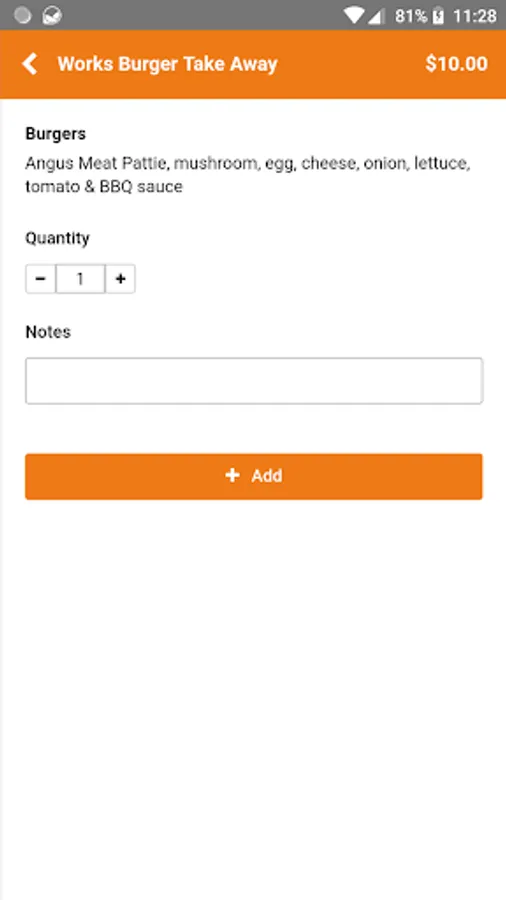Tap the burger ingredients description
This screenshot has width=506, height=900.
[248, 175]
